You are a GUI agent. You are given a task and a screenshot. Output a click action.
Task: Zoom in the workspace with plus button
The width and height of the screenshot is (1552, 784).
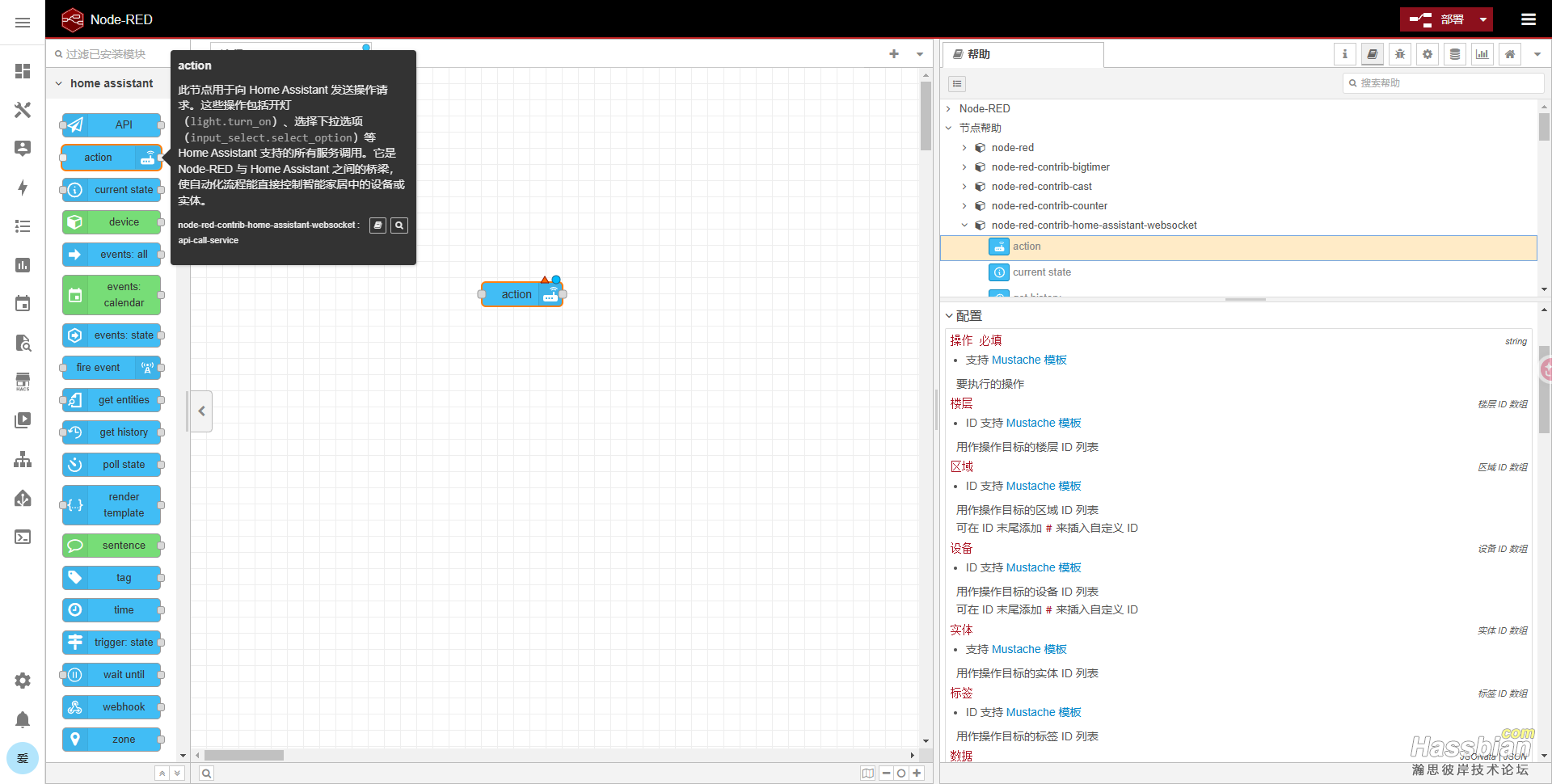pyautogui.click(x=917, y=773)
